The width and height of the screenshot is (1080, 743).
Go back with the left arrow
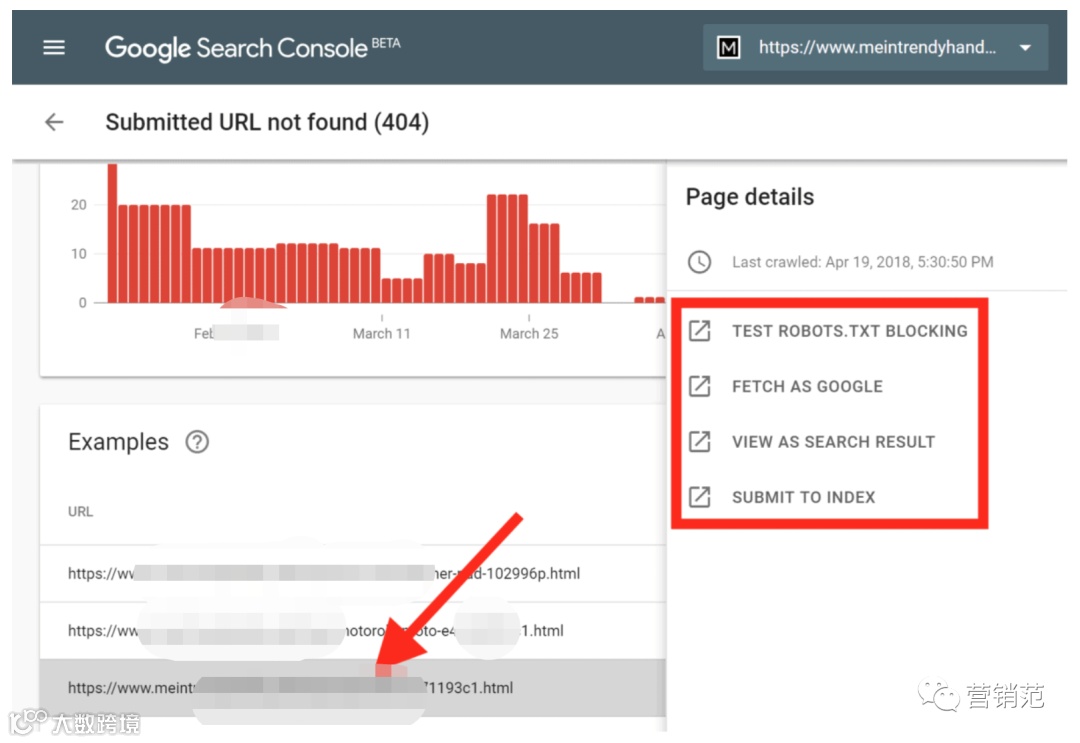pos(54,122)
